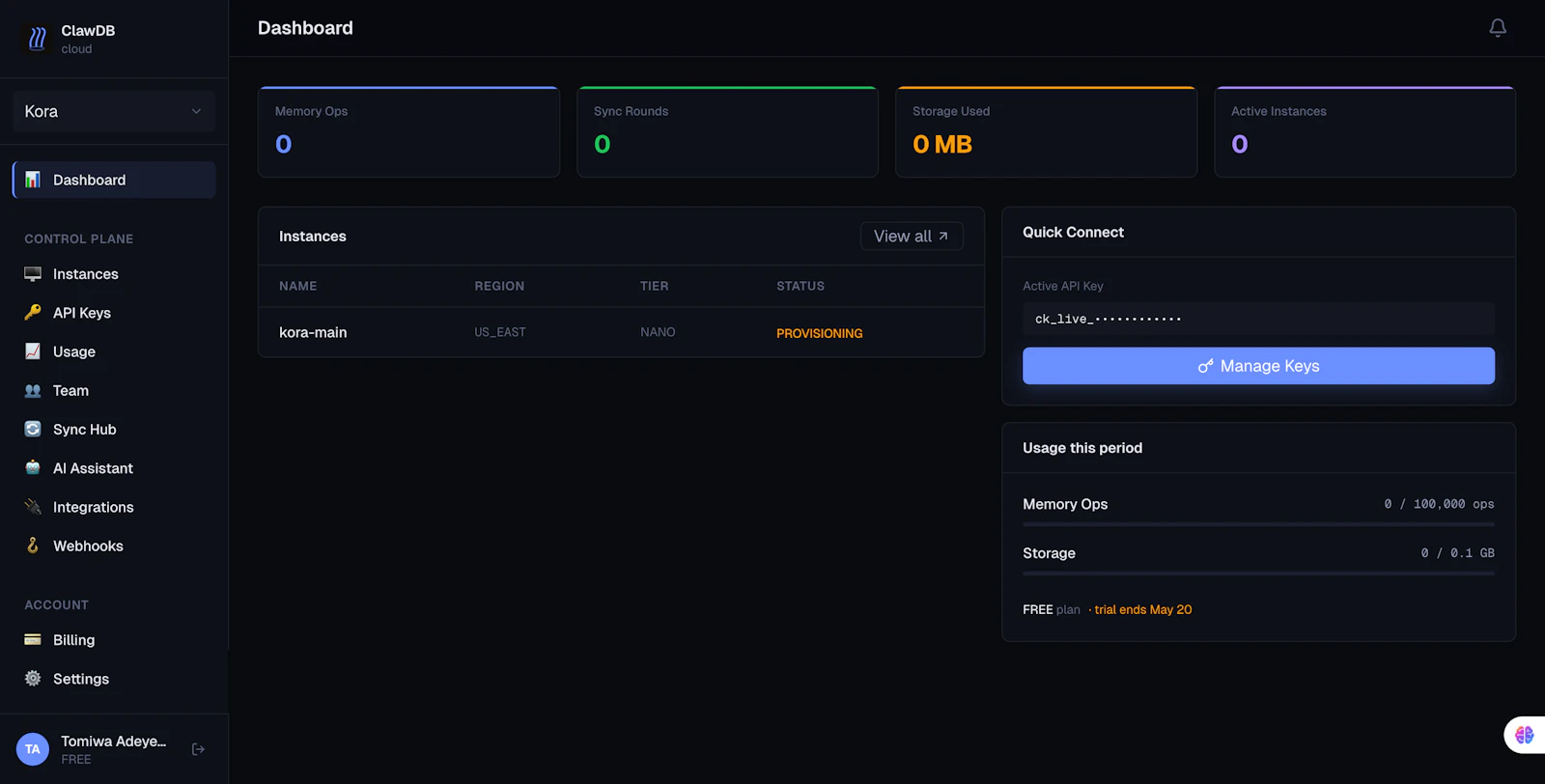
Task: Click the Storage usage progress bar
Action: coord(1258,574)
